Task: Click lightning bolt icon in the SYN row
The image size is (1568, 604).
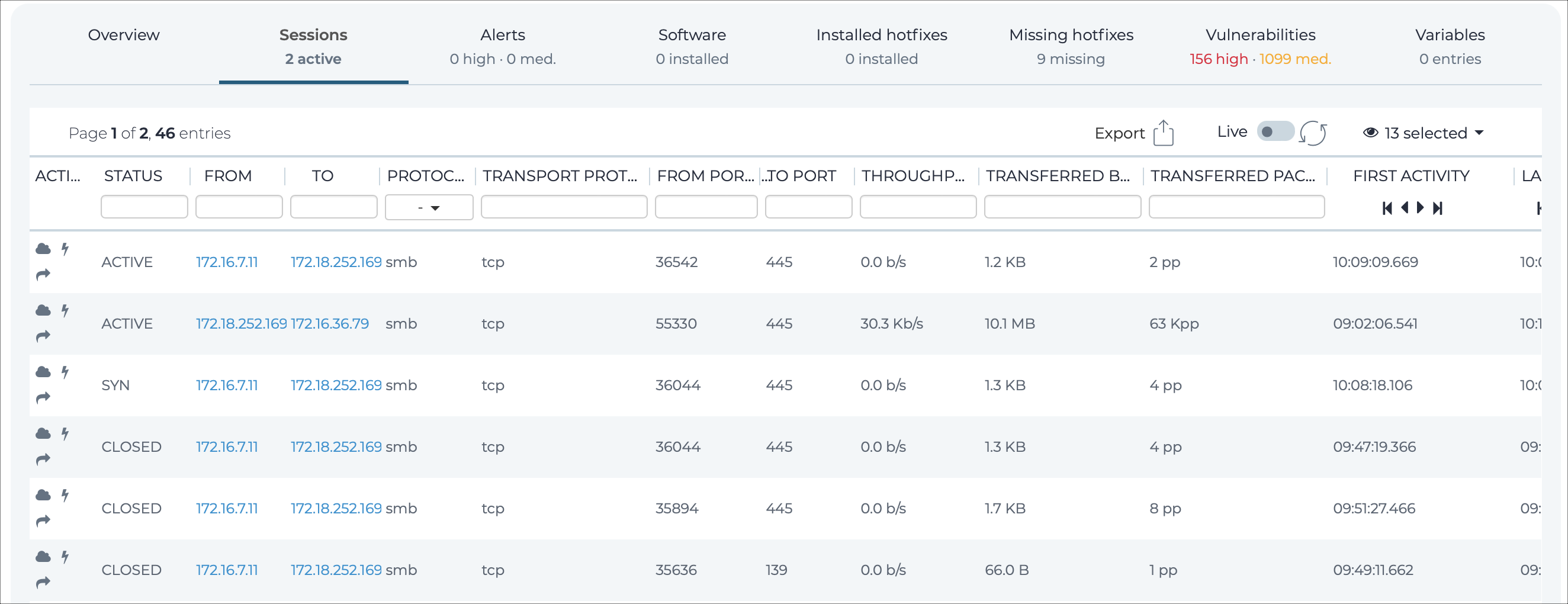Action: pos(65,371)
